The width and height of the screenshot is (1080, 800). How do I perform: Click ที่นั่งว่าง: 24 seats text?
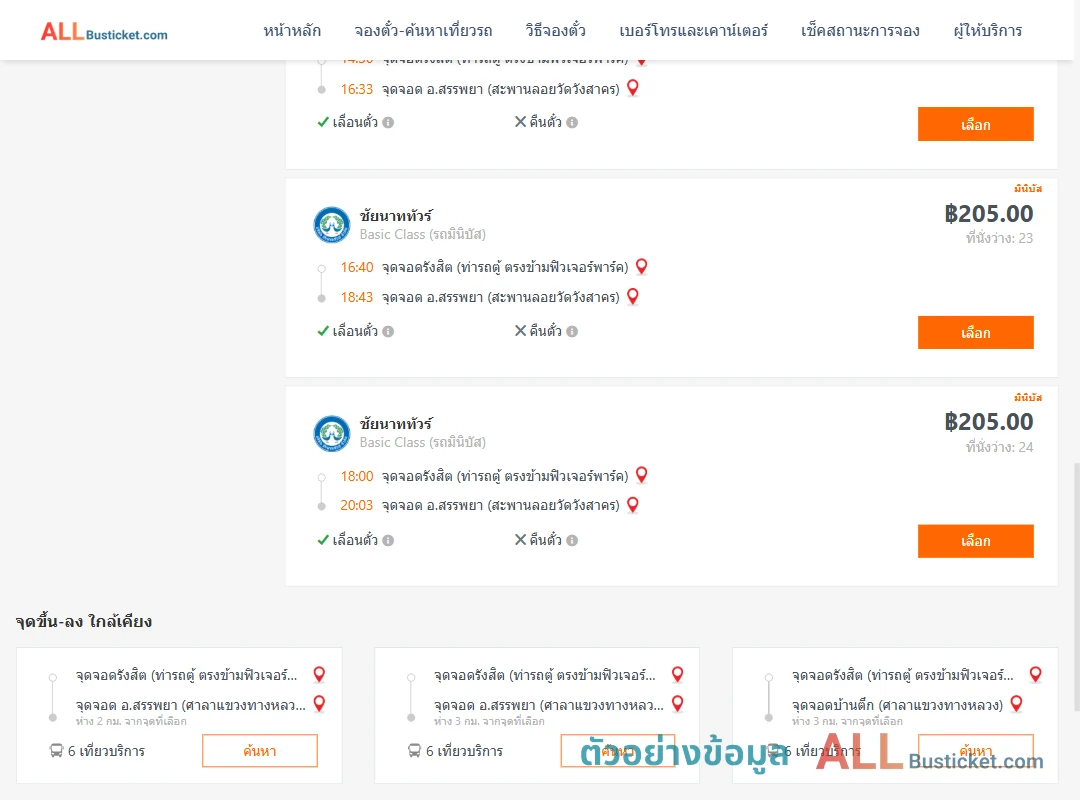[x=999, y=447]
